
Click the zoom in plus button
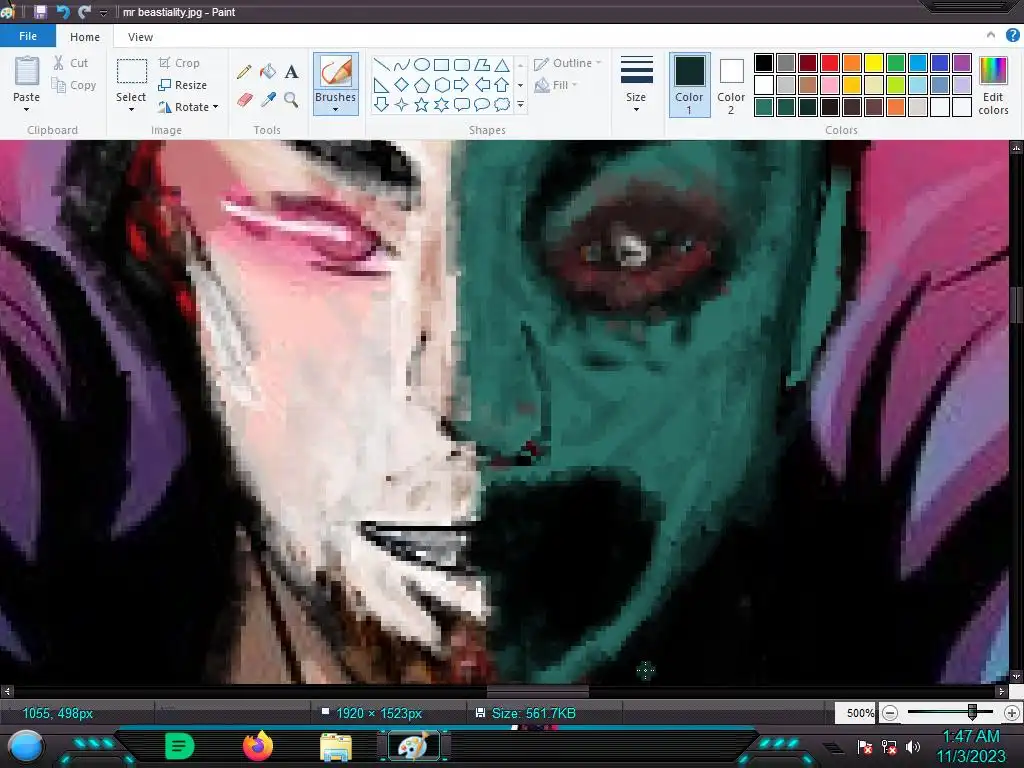click(x=1012, y=713)
